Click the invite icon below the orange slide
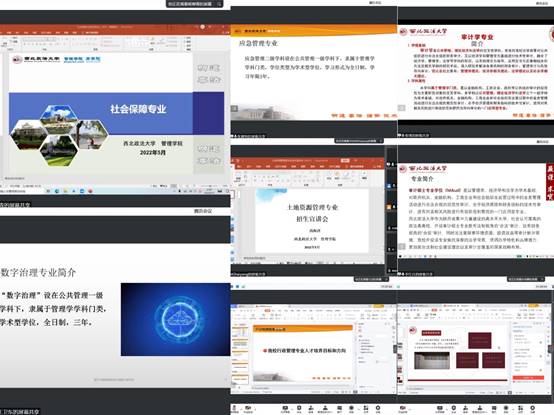 [x=311, y=409]
